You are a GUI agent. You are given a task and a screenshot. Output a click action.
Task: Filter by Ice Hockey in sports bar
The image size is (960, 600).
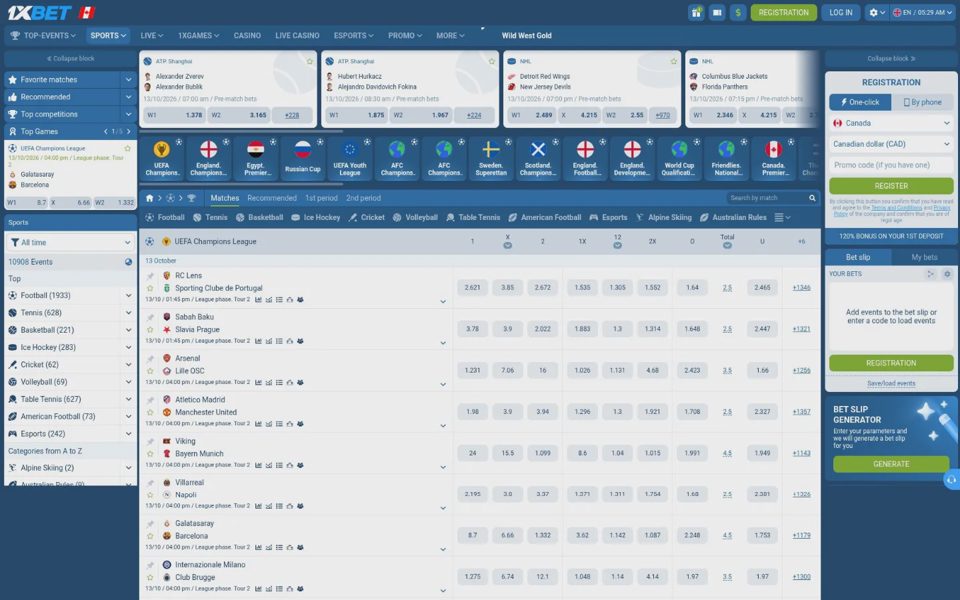tap(315, 217)
